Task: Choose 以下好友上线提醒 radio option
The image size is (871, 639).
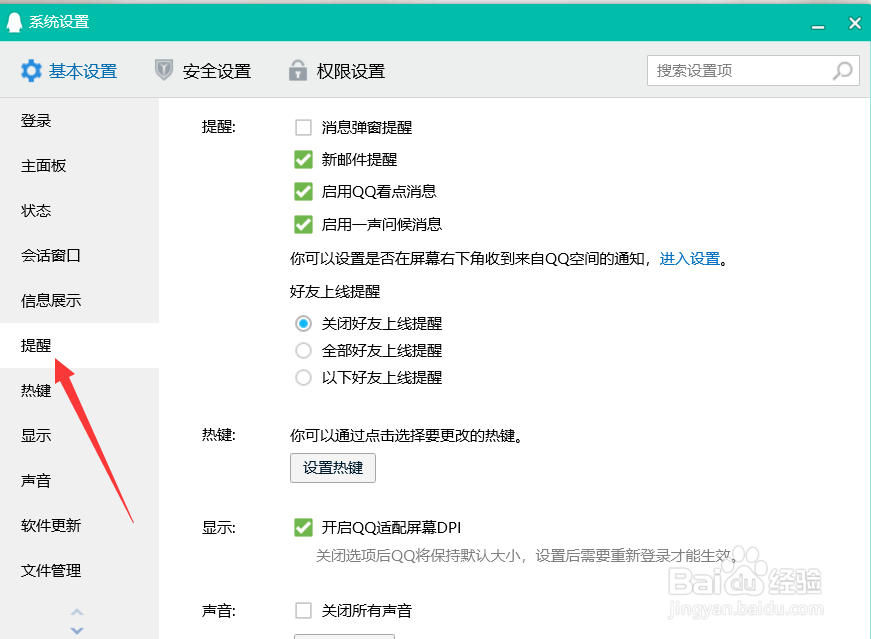Action: pyautogui.click(x=303, y=378)
